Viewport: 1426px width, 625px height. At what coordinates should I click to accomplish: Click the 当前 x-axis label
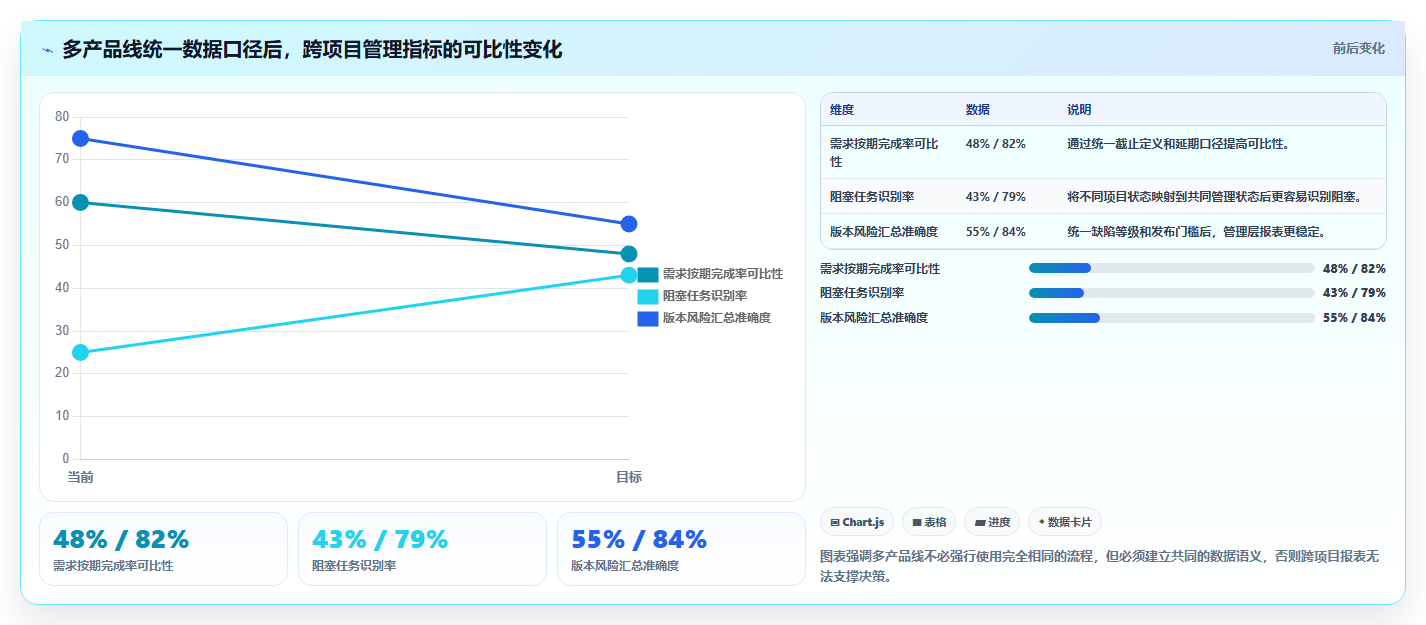coord(80,478)
